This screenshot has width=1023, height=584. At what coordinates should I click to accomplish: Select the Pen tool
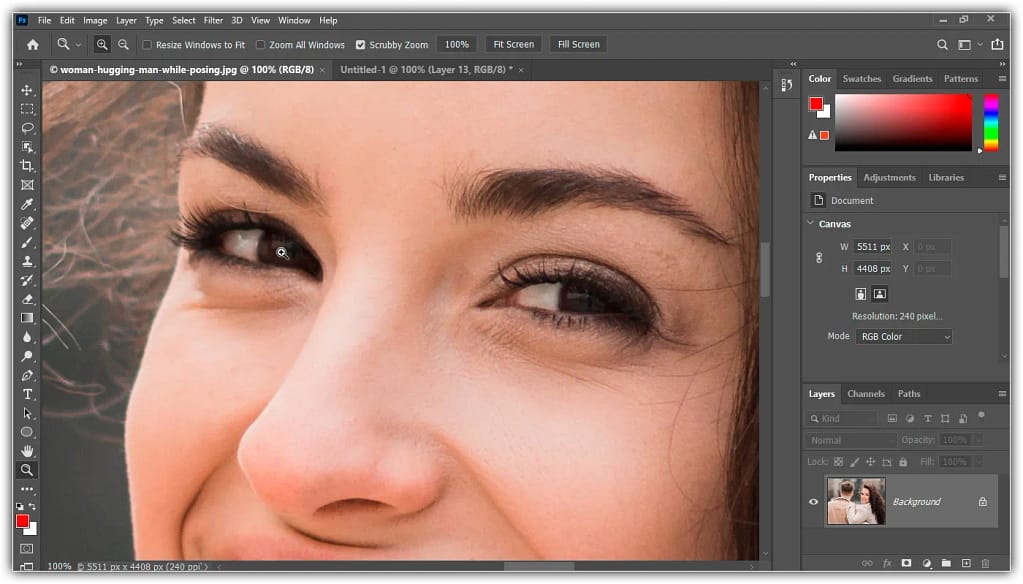[x=27, y=375]
